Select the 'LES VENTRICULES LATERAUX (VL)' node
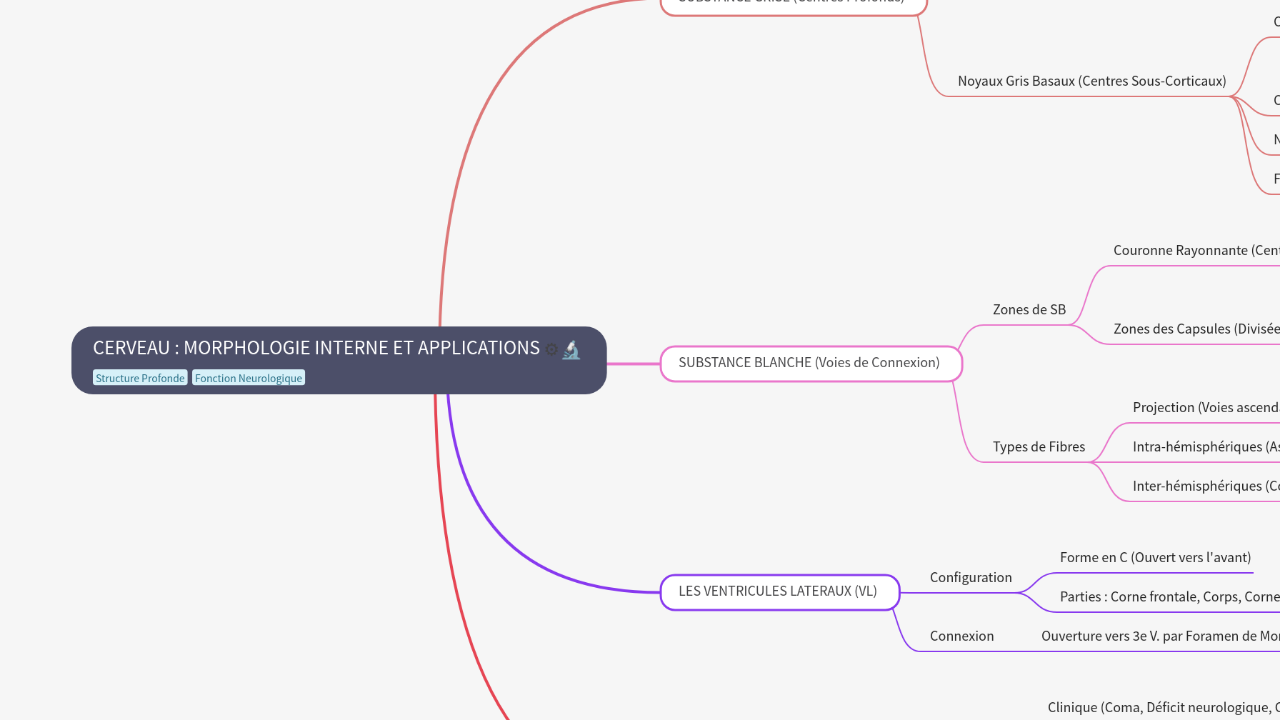Screen dimensions: 1280x720 [778, 591]
